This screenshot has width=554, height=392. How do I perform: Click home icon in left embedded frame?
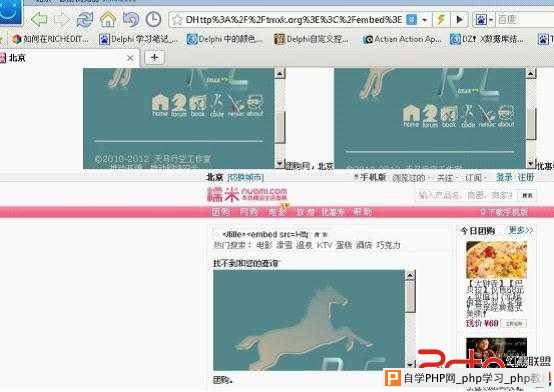(160, 105)
